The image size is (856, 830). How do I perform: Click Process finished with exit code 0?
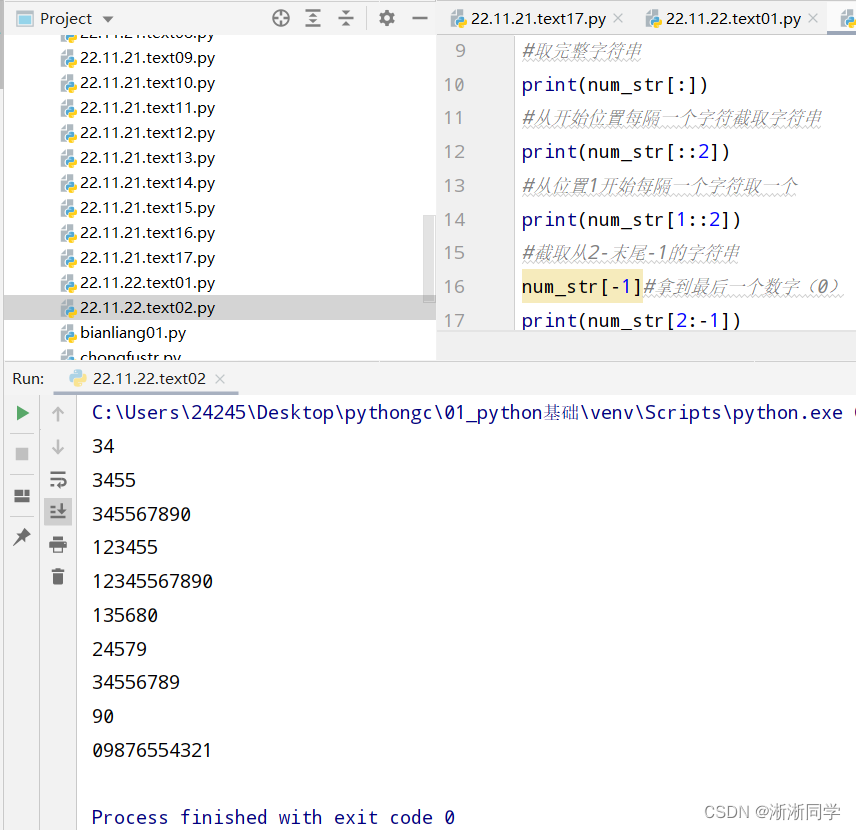point(273,817)
